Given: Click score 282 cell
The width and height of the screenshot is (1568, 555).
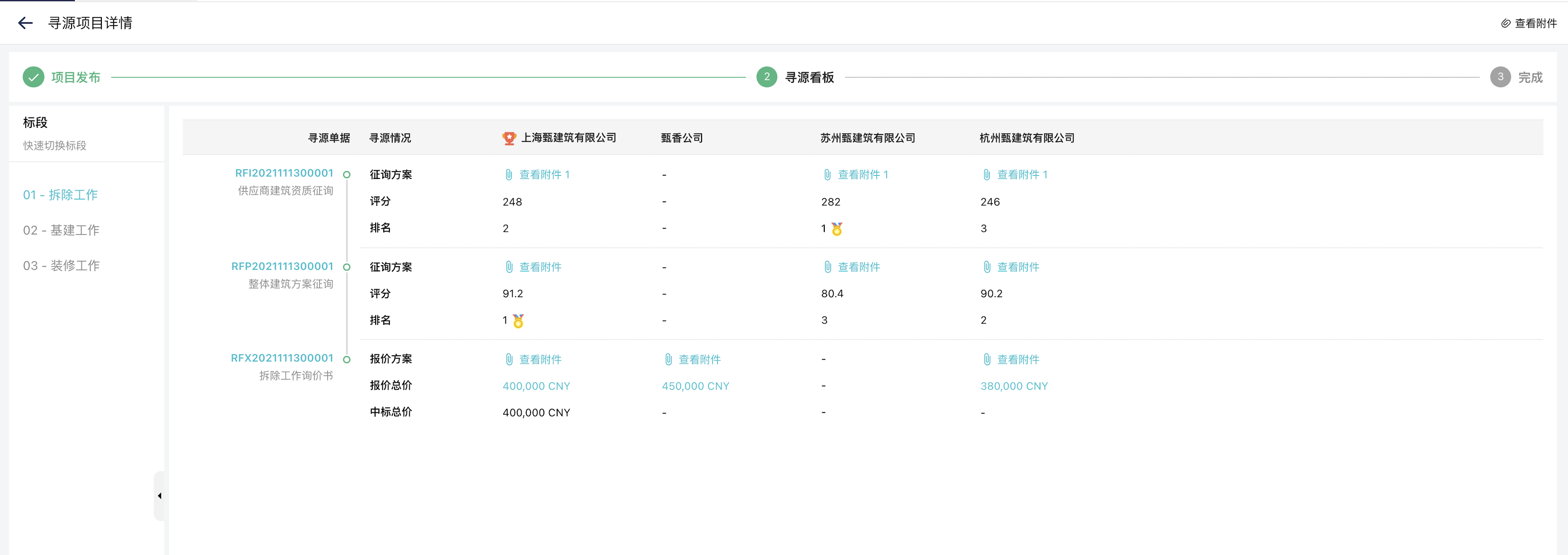Looking at the screenshot, I should pyautogui.click(x=831, y=202).
